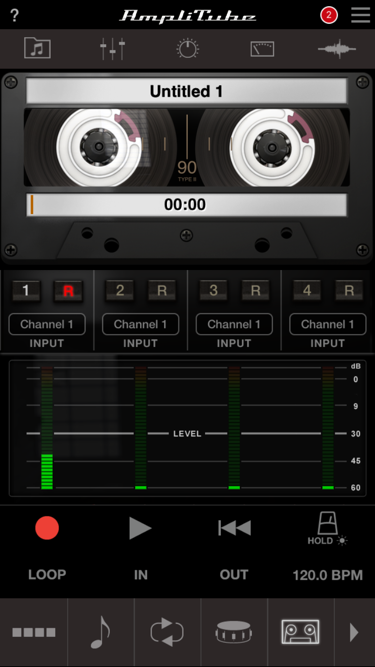The width and height of the screenshot is (375, 667).
Task: Arm track 3 for recording
Action: (256, 291)
